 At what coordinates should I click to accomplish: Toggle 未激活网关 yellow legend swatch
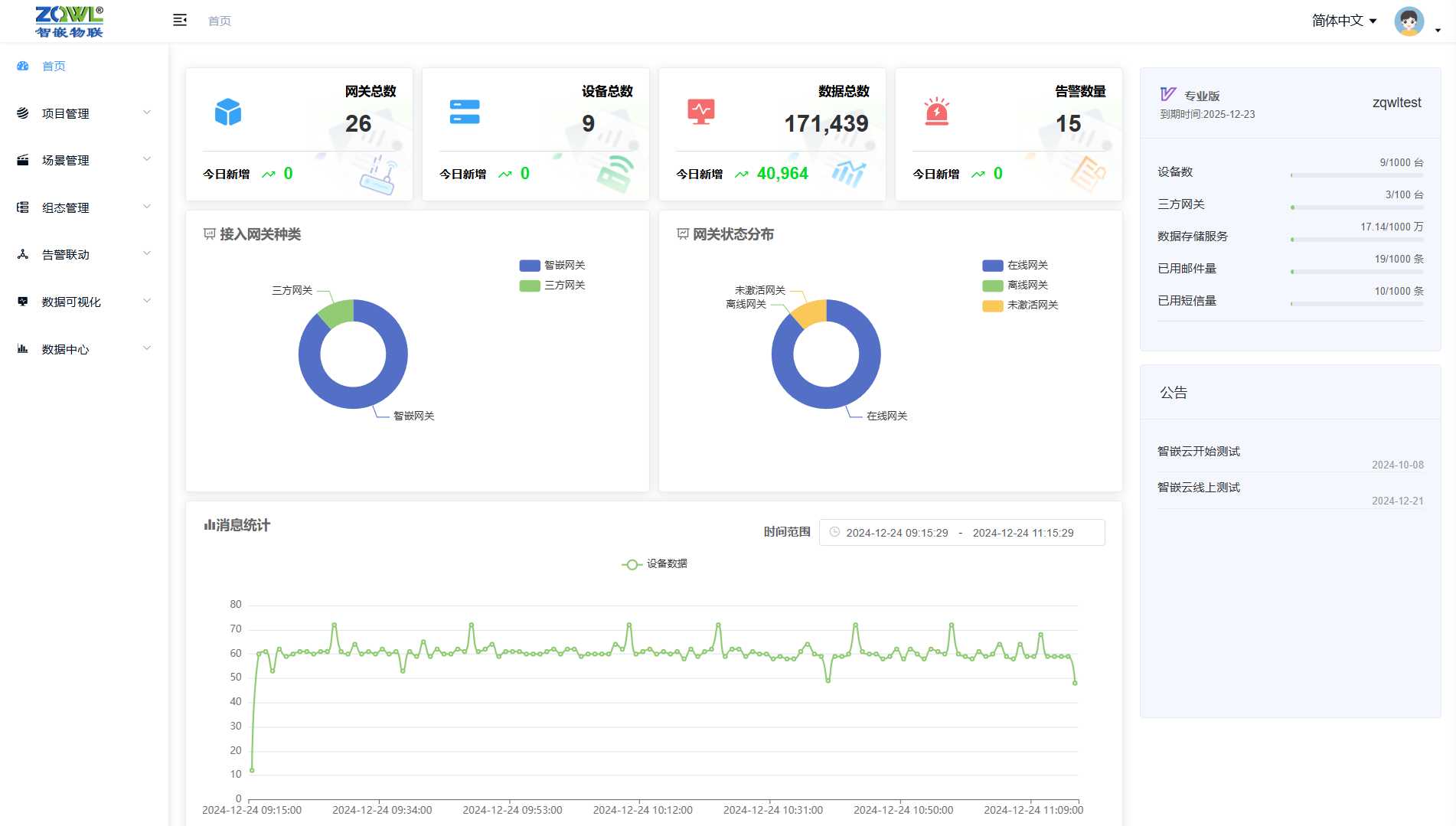[993, 305]
